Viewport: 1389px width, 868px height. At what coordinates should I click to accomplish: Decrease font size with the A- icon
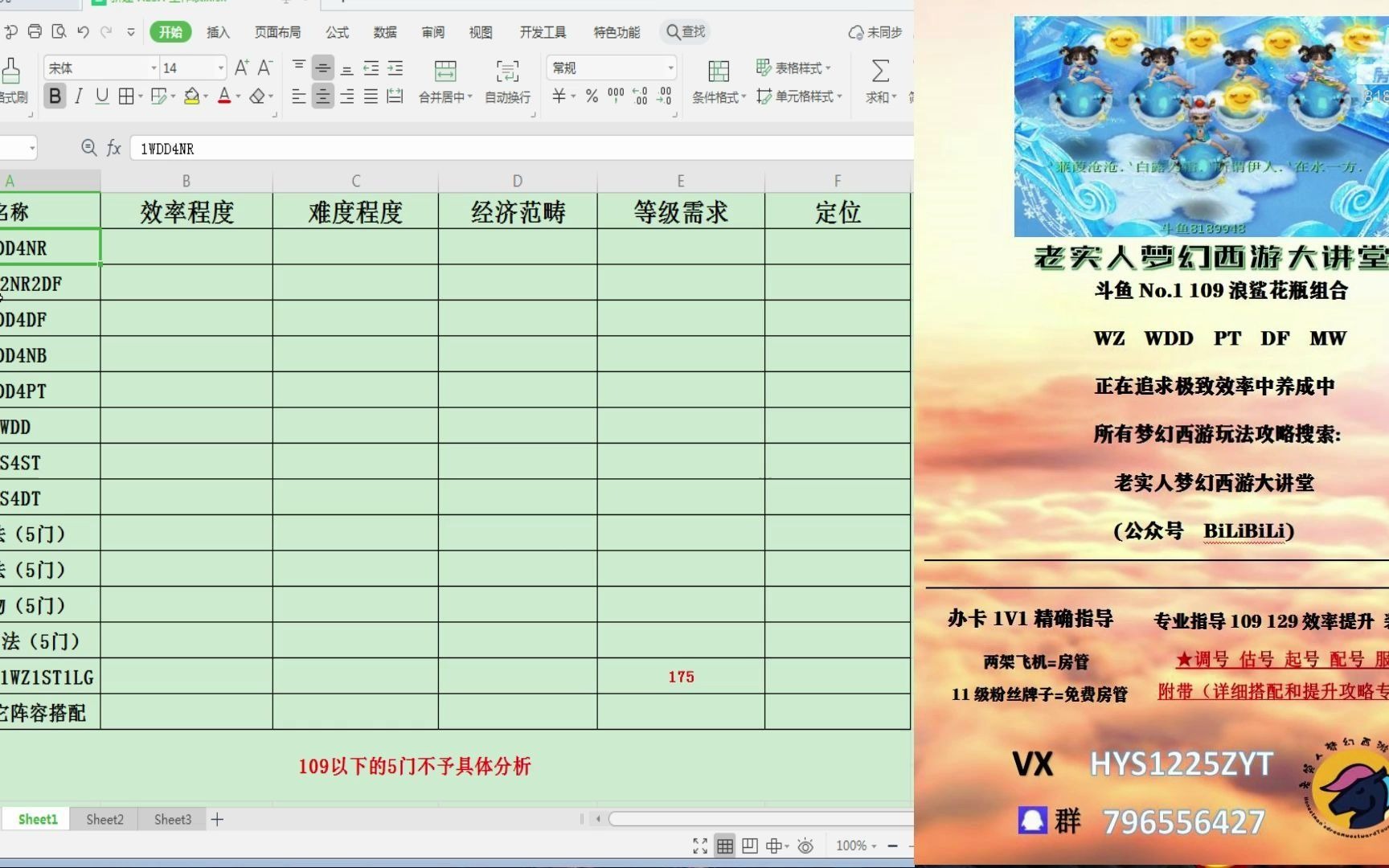pos(264,68)
